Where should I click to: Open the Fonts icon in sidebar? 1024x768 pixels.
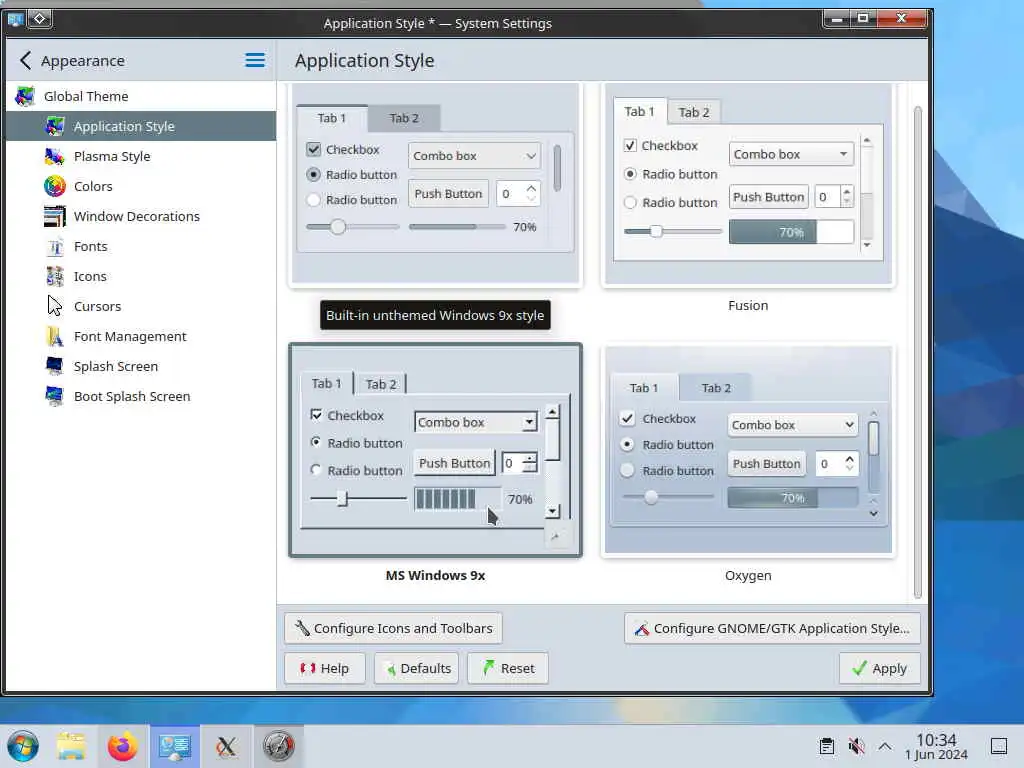point(55,246)
